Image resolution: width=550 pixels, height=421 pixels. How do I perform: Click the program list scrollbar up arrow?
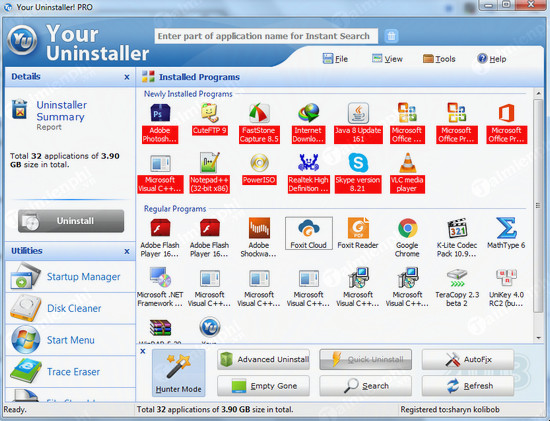coord(538,93)
